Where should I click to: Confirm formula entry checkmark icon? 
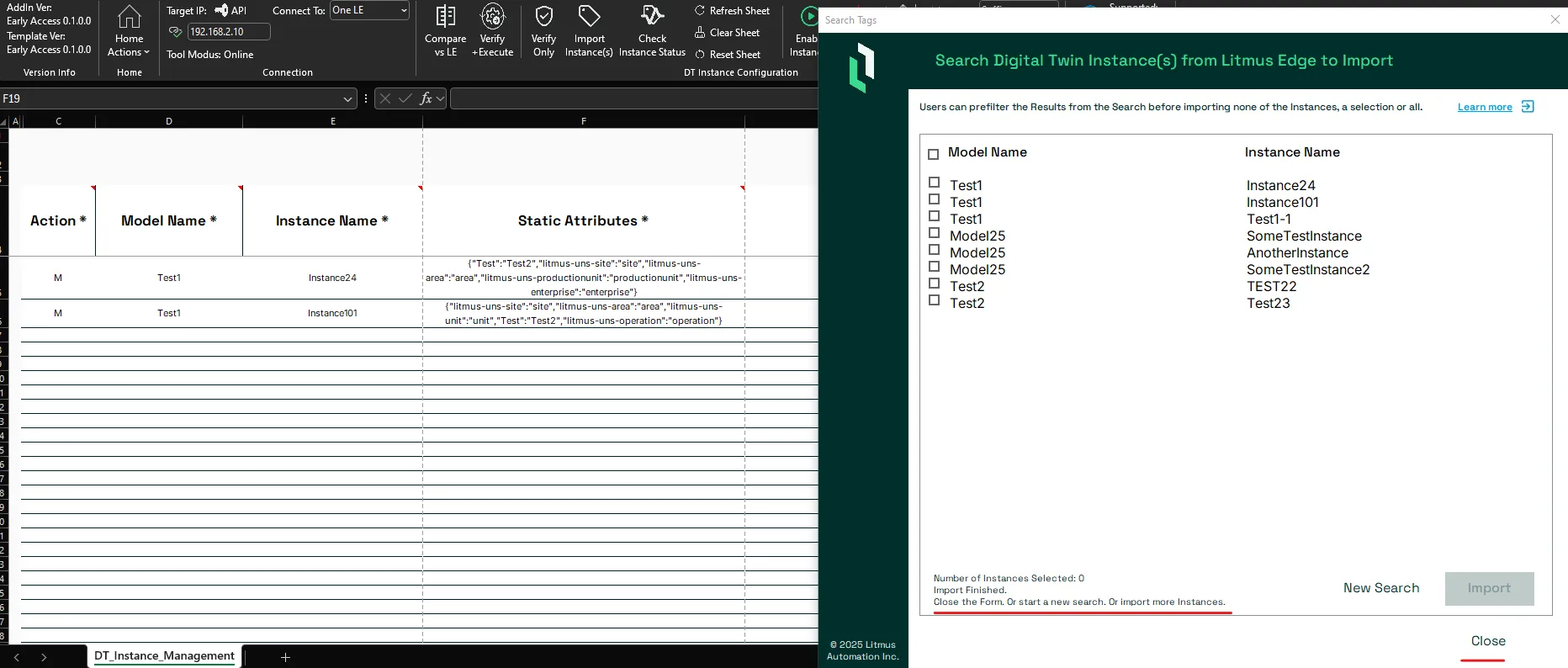pos(405,98)
